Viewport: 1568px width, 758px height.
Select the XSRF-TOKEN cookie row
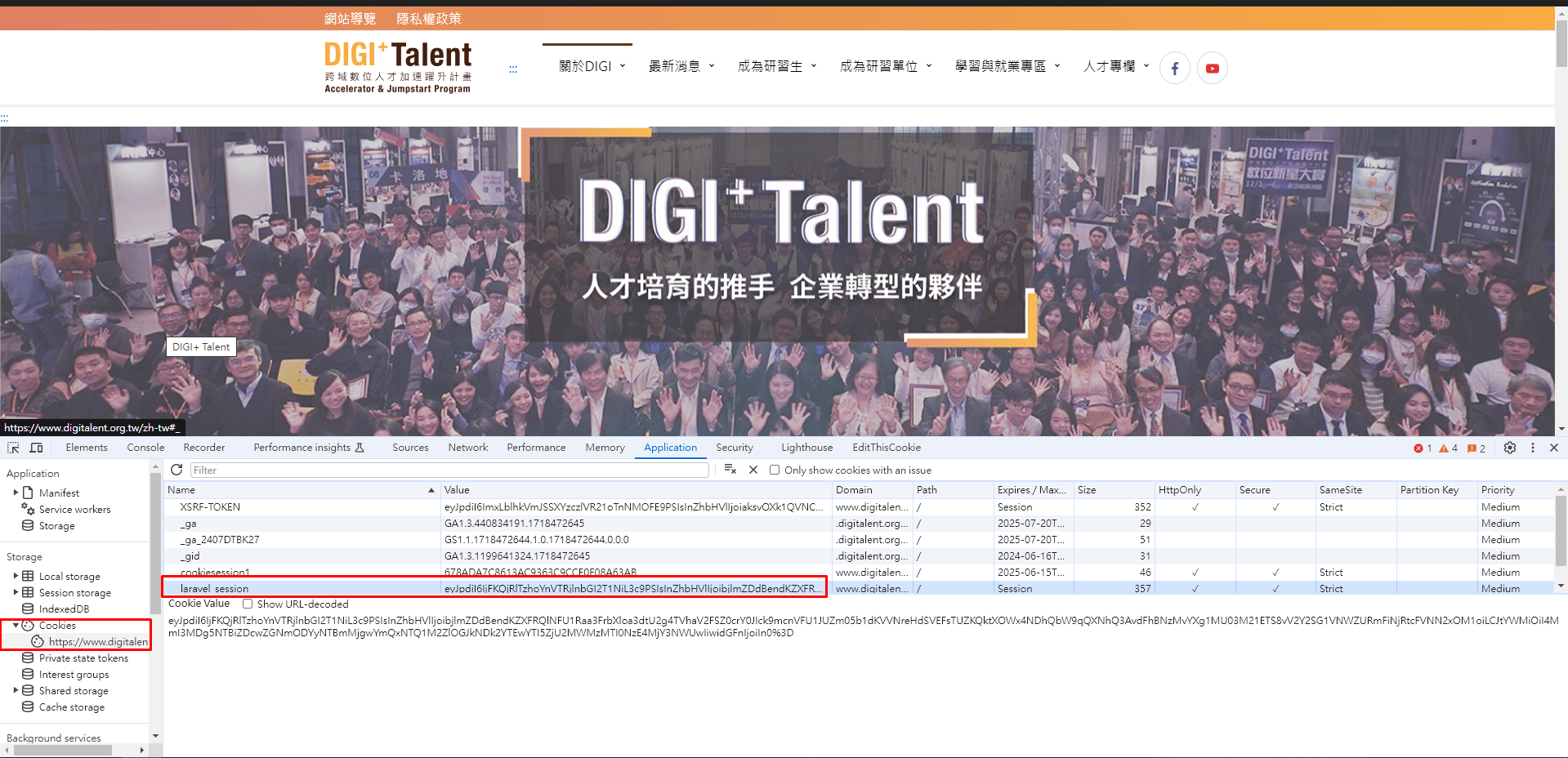(x=859, y=507)
